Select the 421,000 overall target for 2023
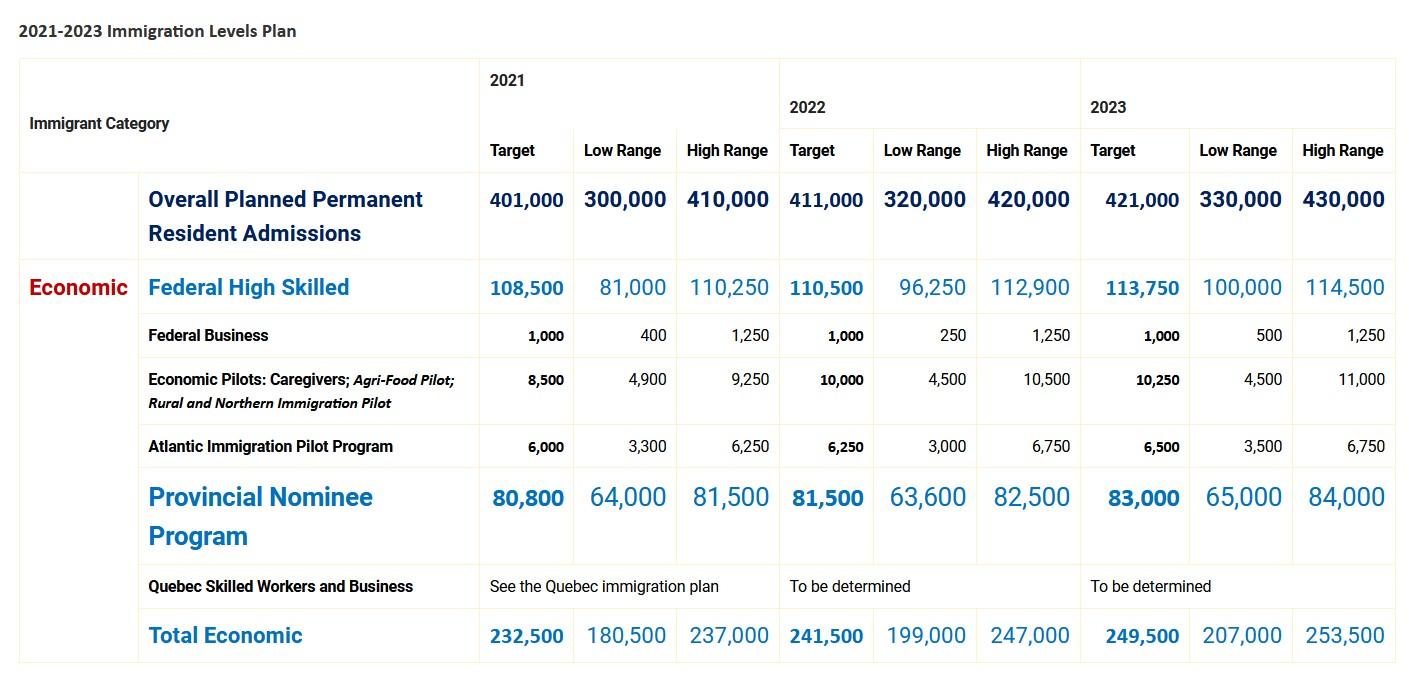 click(x=1142, y=200)
